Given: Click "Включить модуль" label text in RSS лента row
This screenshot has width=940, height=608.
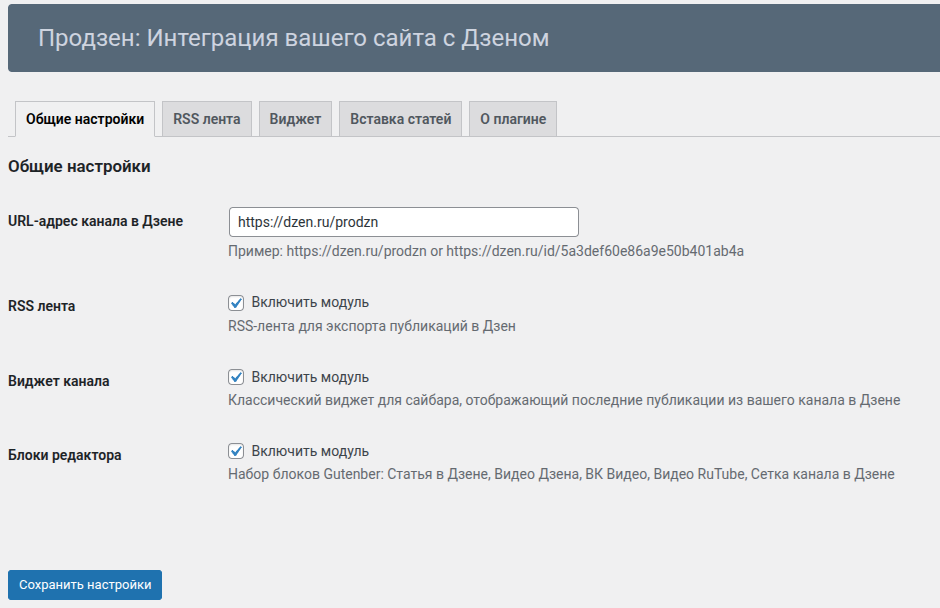Looking at the screenshot, I should [310, 303].
